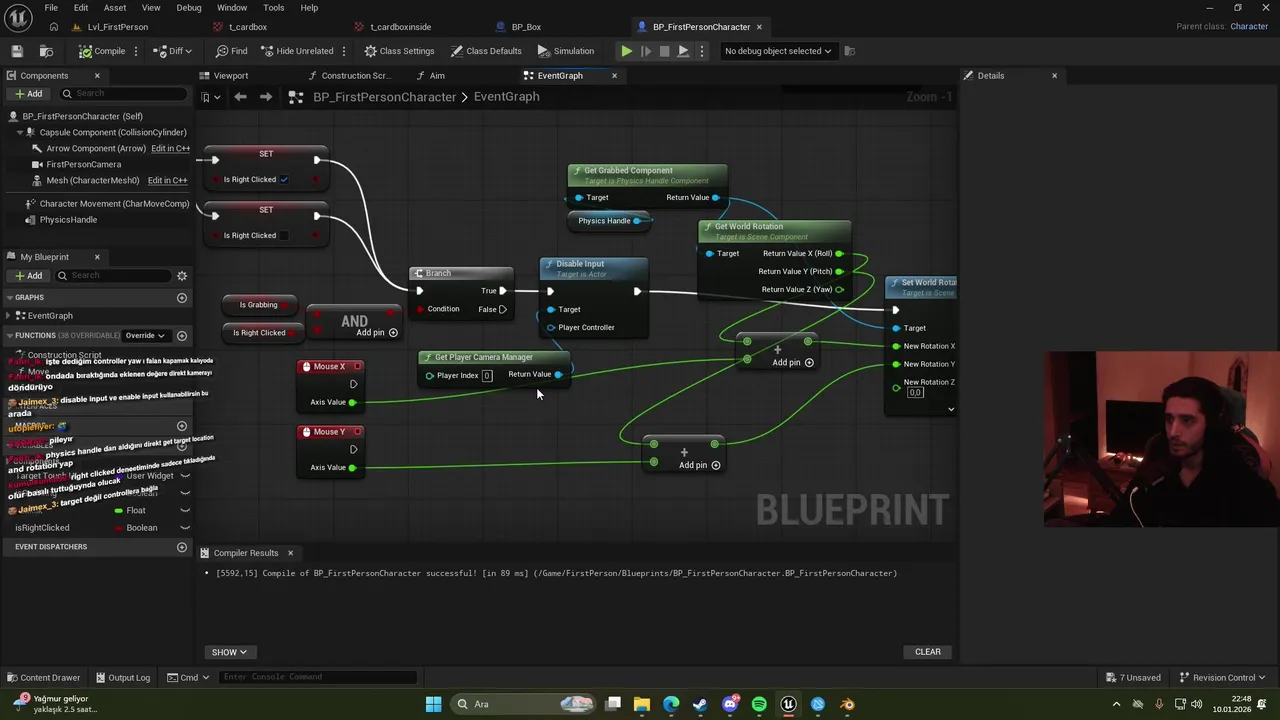Open the File menu
The height and width of the screenshot is (720, 1280).
click(x=51, y=8)
